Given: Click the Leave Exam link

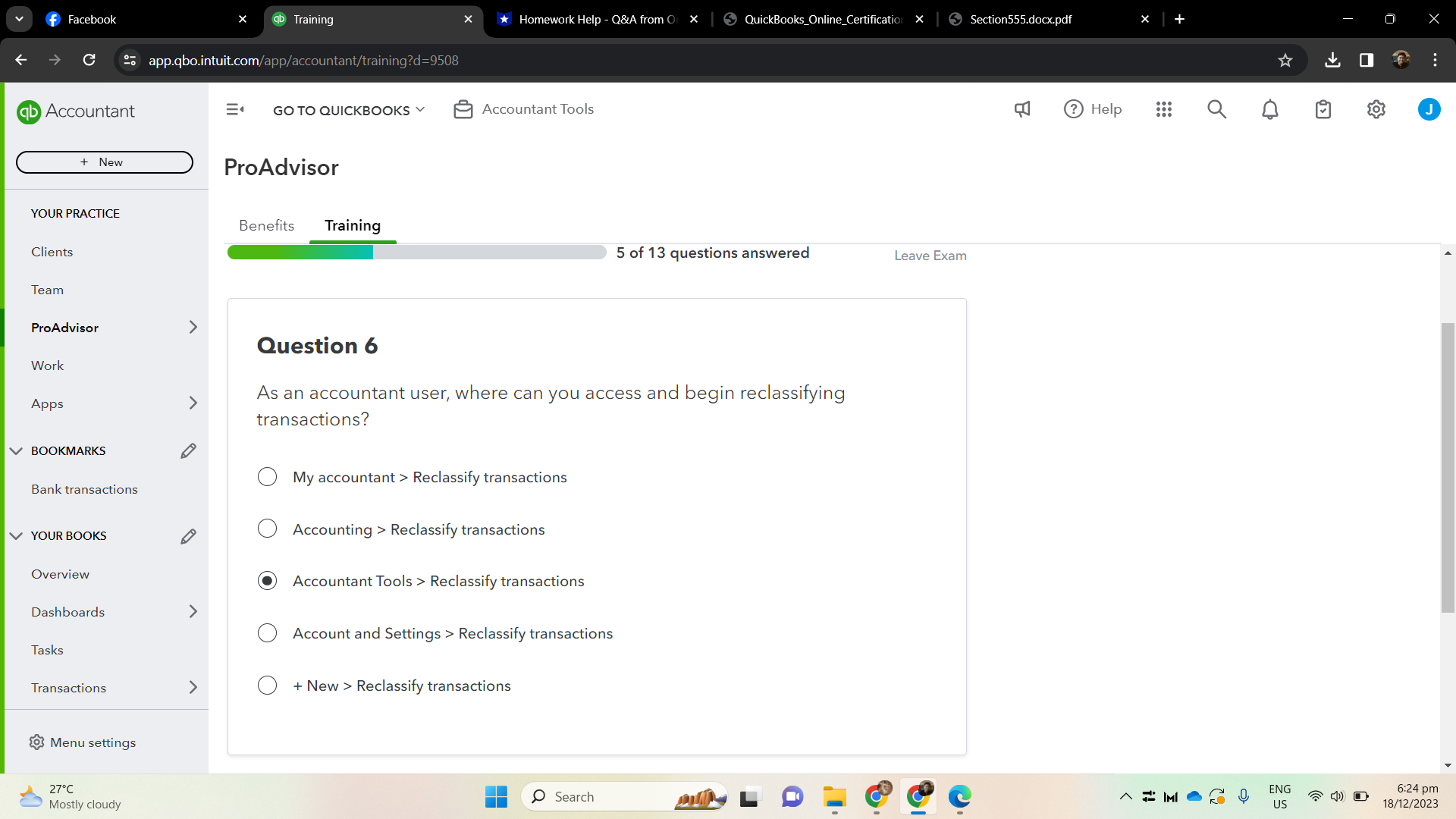Looking at the screenshot, I should point(930,256).
